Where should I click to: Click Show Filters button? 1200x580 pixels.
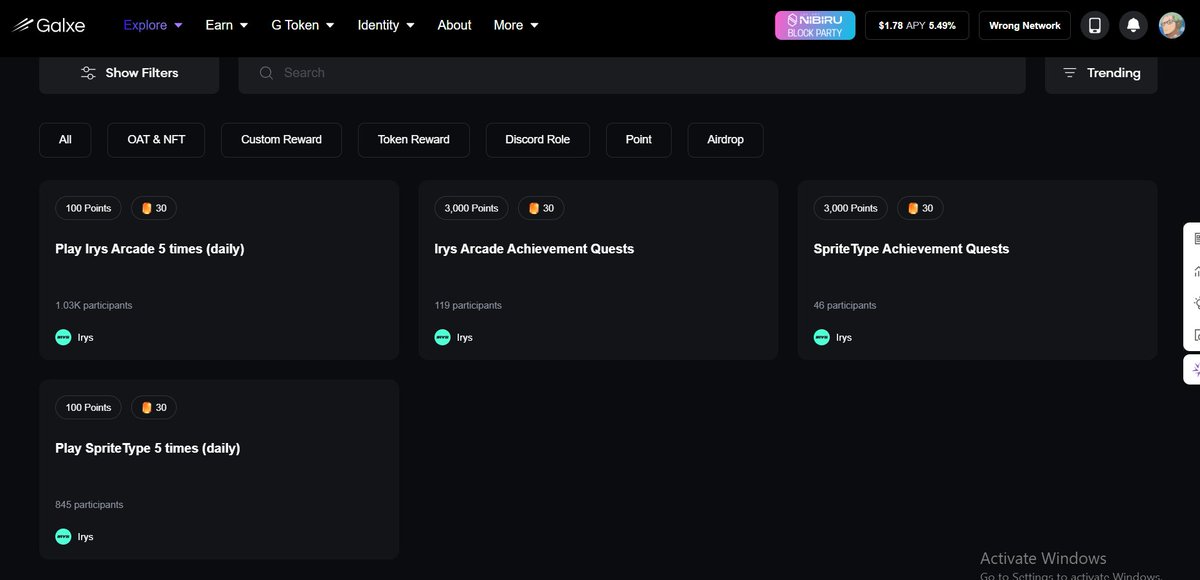129,73
